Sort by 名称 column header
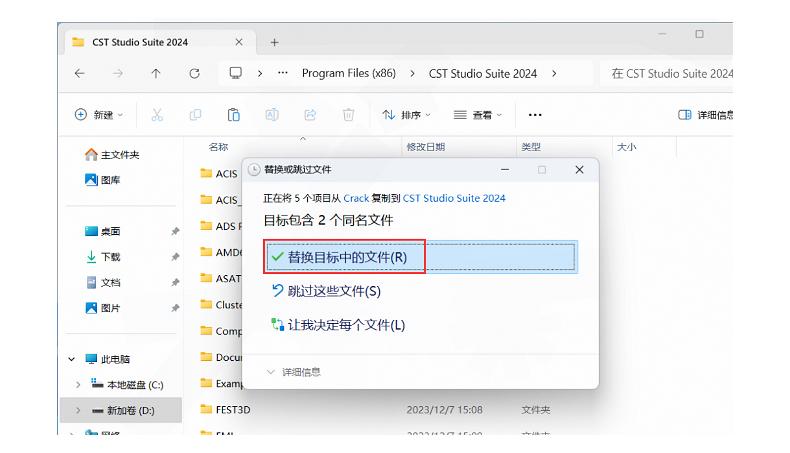 (x=218, y=147)
